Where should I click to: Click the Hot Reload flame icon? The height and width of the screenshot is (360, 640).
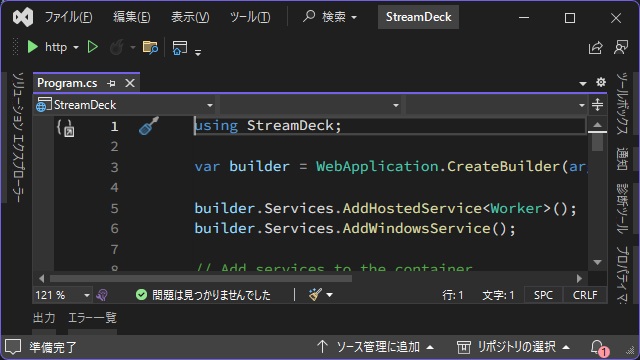click(117, 47)
